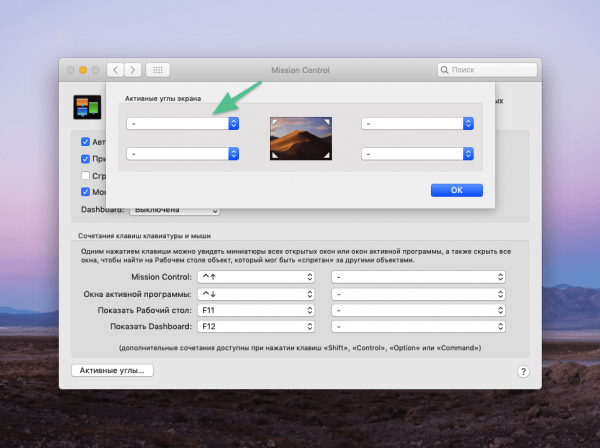Image resolution: width=600 pixels, height=448 pixels.
Task: Go forward with the right chevron button
Action: coord(133,70)
